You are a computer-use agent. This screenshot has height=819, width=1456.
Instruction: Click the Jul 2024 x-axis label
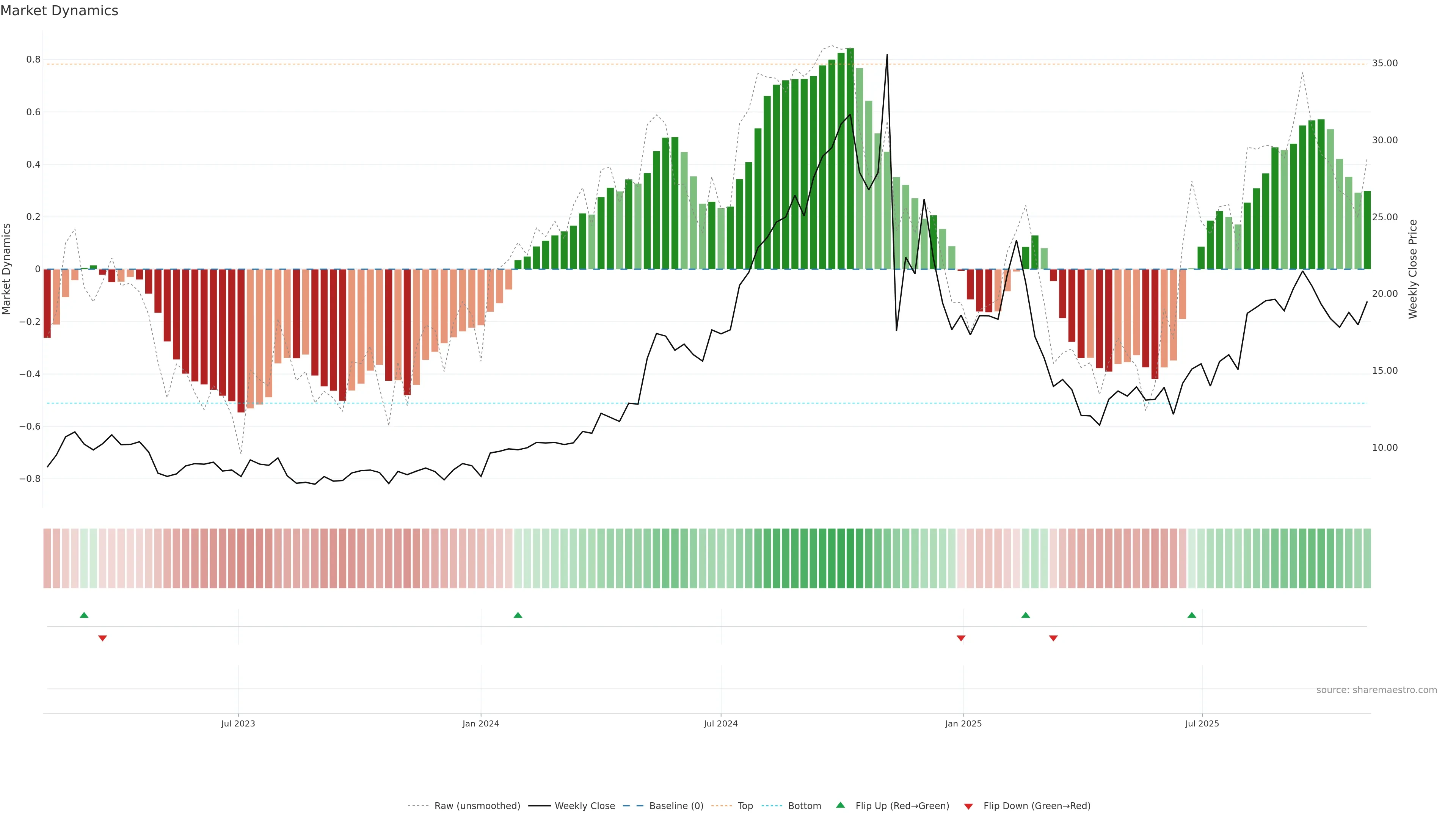(721, 723)
